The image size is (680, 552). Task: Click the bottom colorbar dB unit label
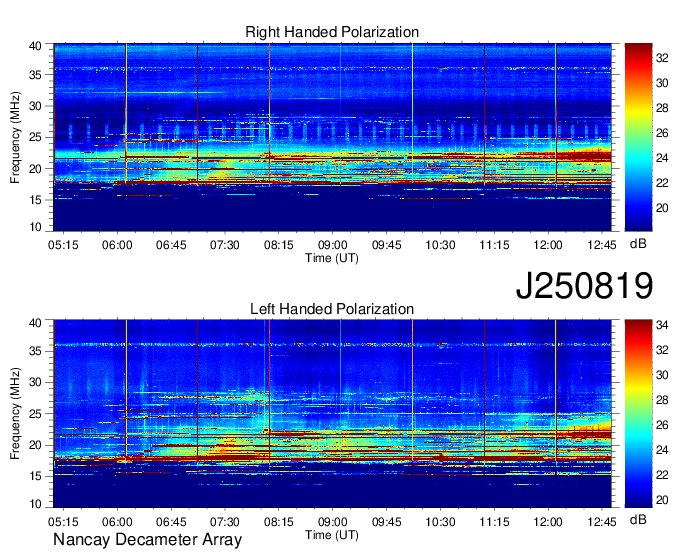[638, 519]
